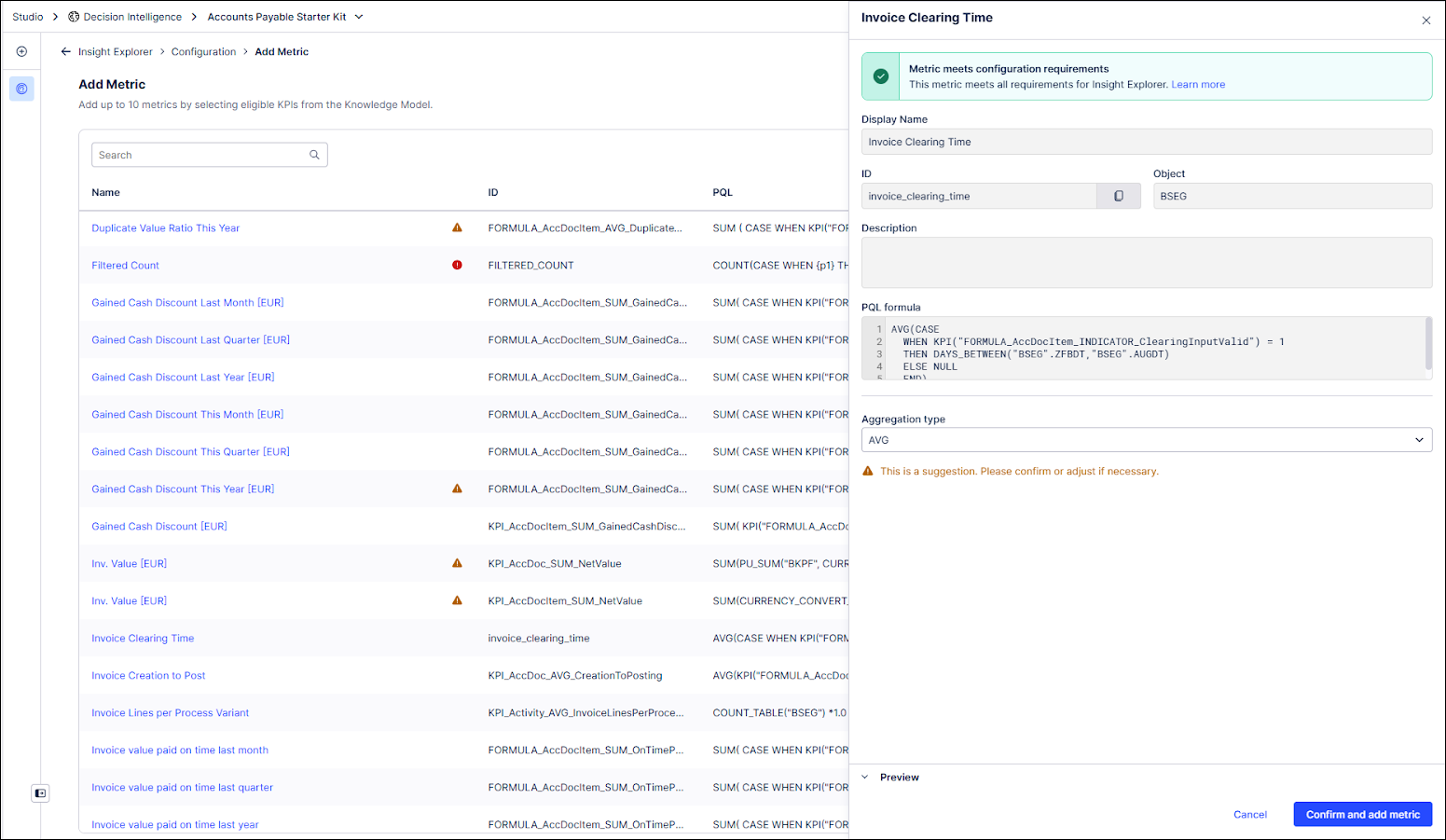Open Invoice value paid on time last quarter
Image resolution: width=1446 pixels, height=840 pixels.
pos(182,787)
